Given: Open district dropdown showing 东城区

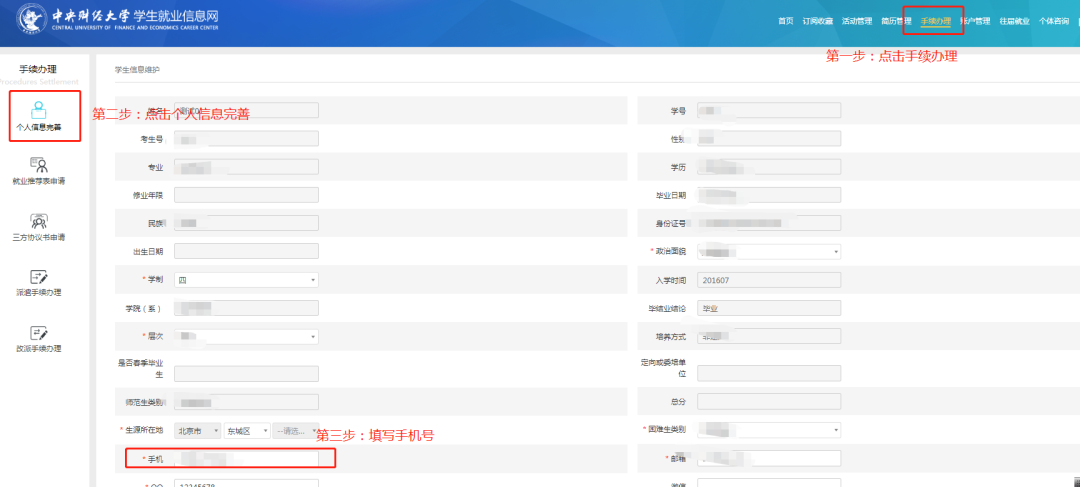Looking at the screenshot, I should tap(246, 430).
